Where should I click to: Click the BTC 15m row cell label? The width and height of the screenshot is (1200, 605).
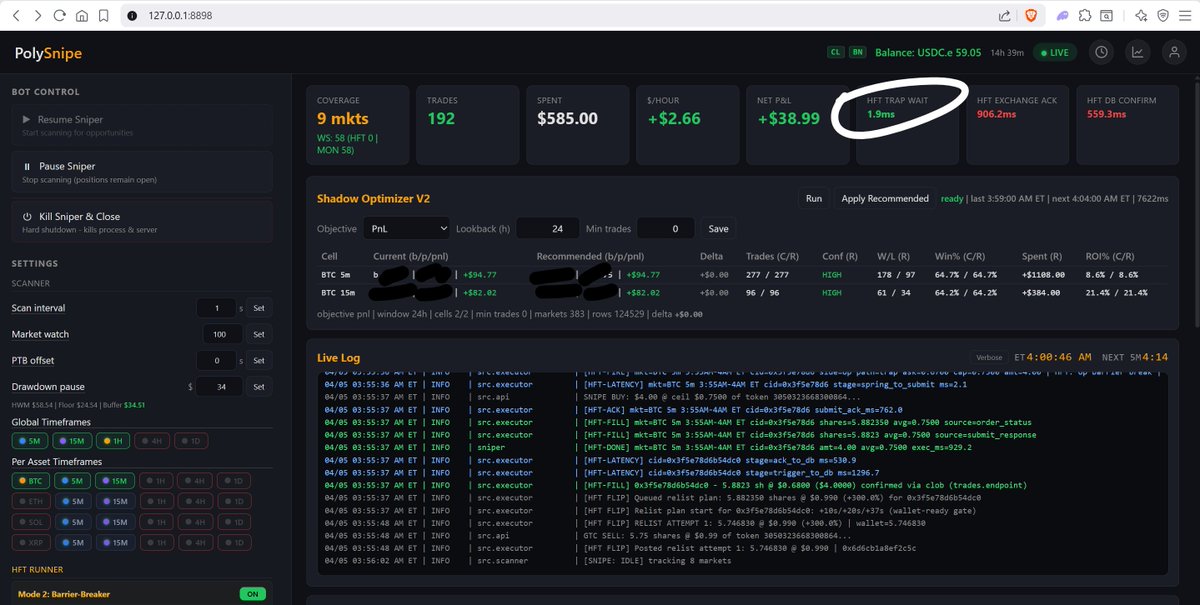(339, 293)
